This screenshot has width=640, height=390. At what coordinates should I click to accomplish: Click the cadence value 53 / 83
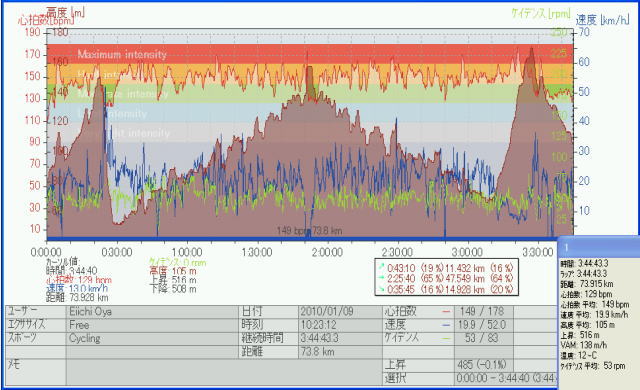tap(481, 338)
